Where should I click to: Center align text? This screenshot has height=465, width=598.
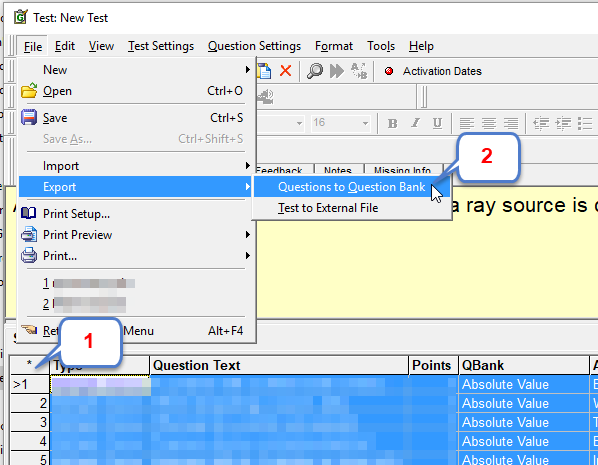(x=489, y=123)
